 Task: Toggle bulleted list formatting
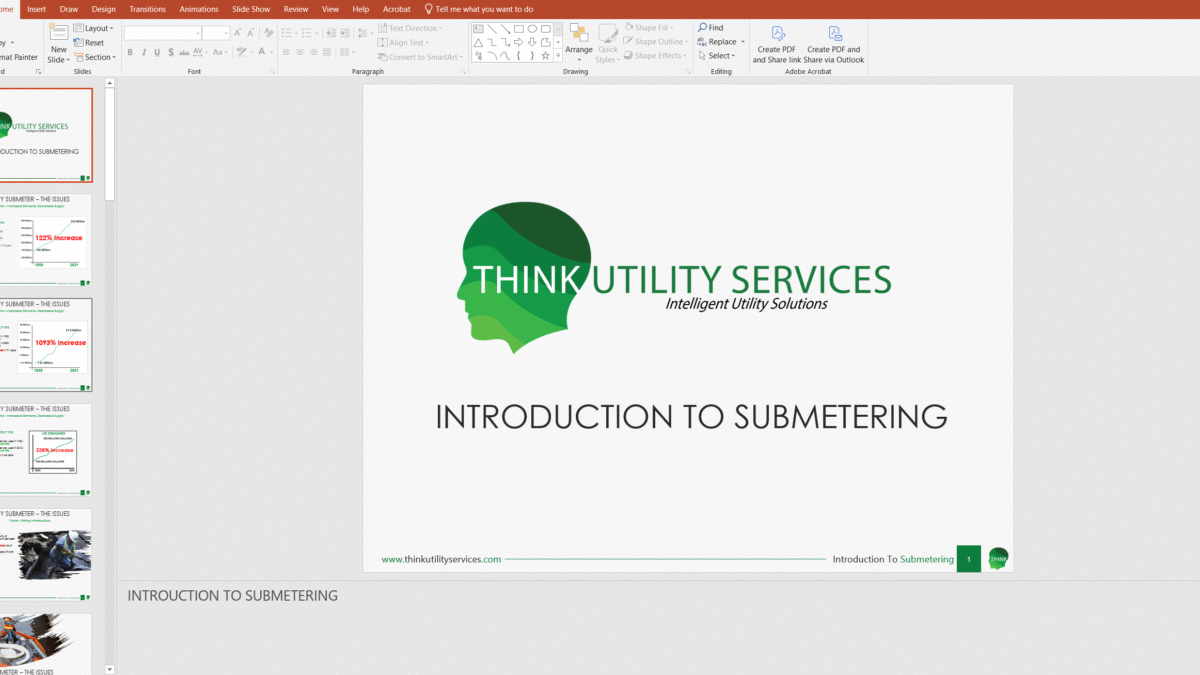(x=286, y=32)
